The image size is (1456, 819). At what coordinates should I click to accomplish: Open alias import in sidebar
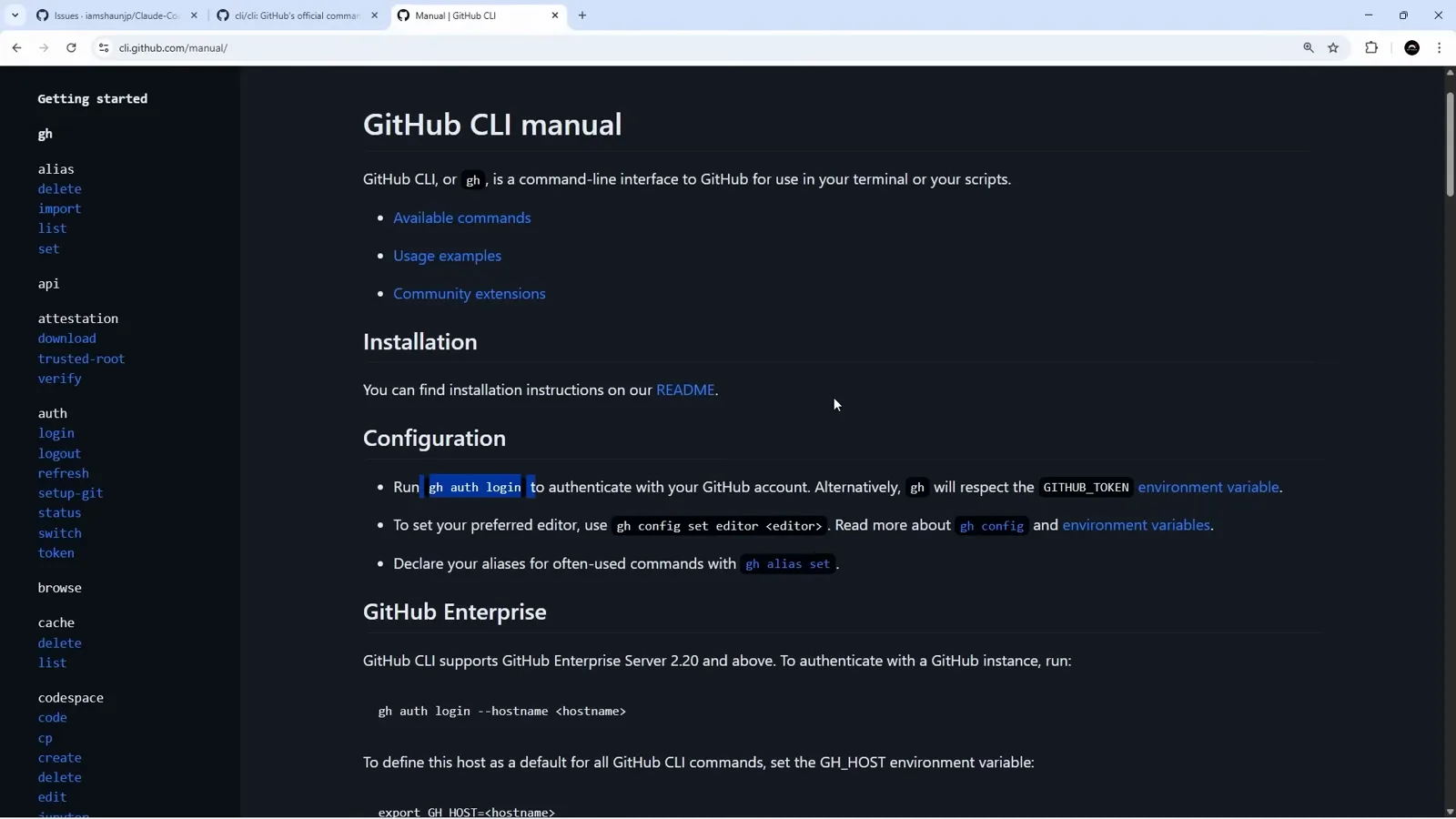[59, 209]
